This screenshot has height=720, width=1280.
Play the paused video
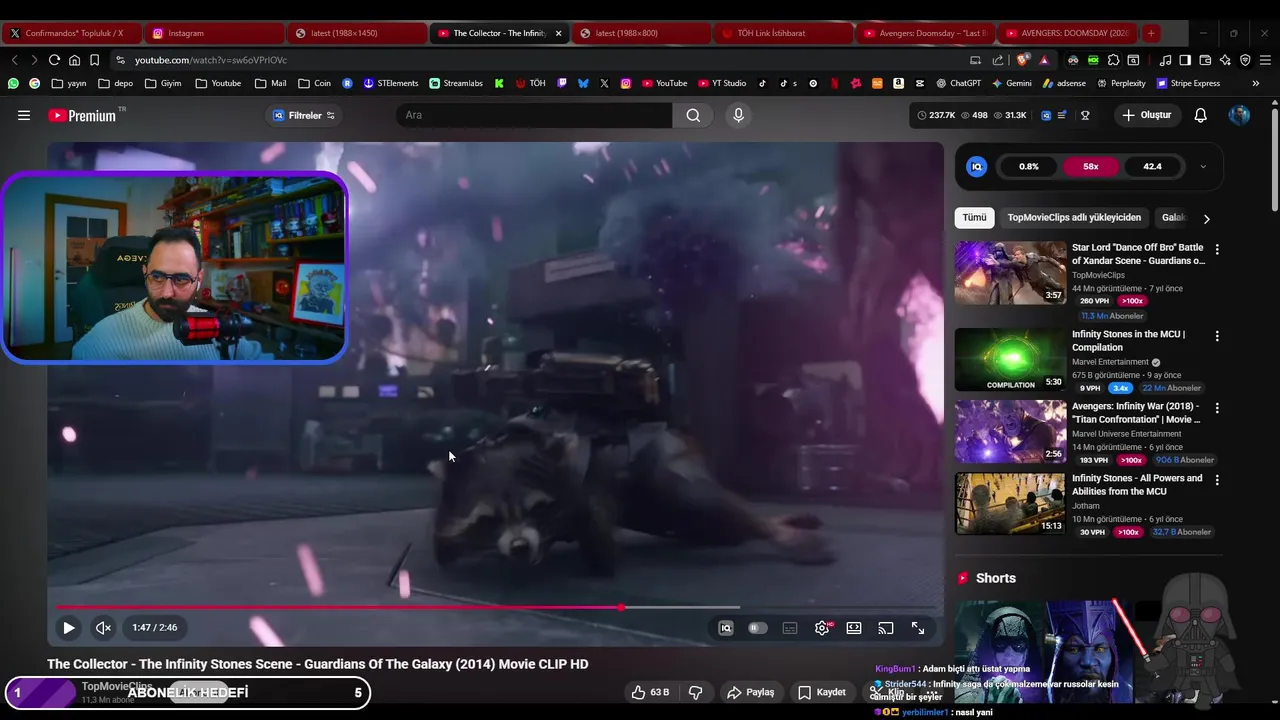point(69,628)
